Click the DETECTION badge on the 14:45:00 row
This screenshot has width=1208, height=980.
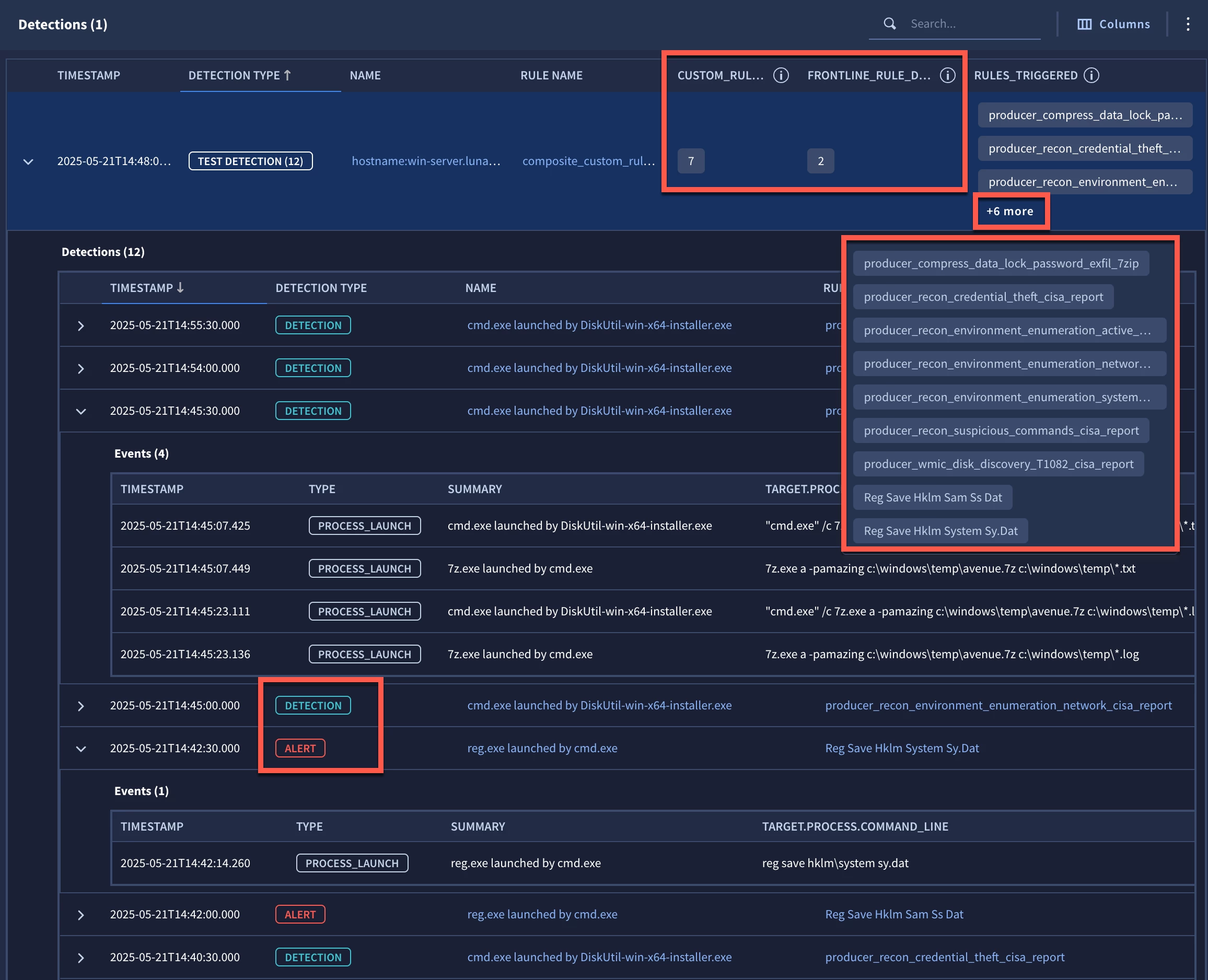coord(313,705)
